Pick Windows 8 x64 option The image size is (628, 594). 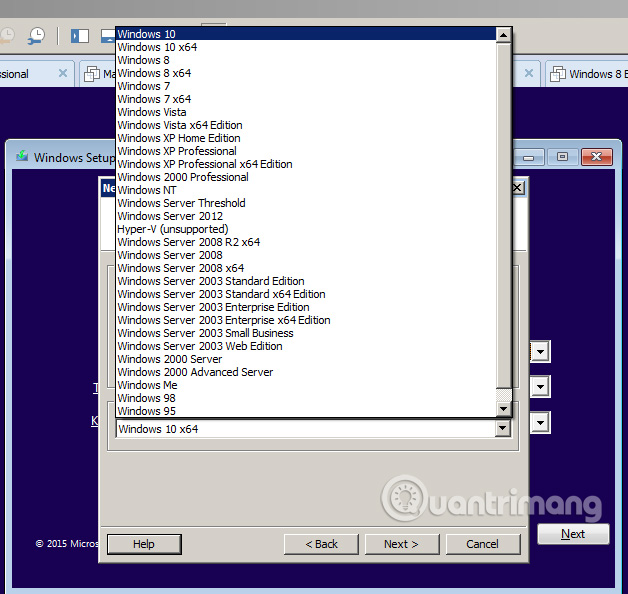click(x=306, y=73)
